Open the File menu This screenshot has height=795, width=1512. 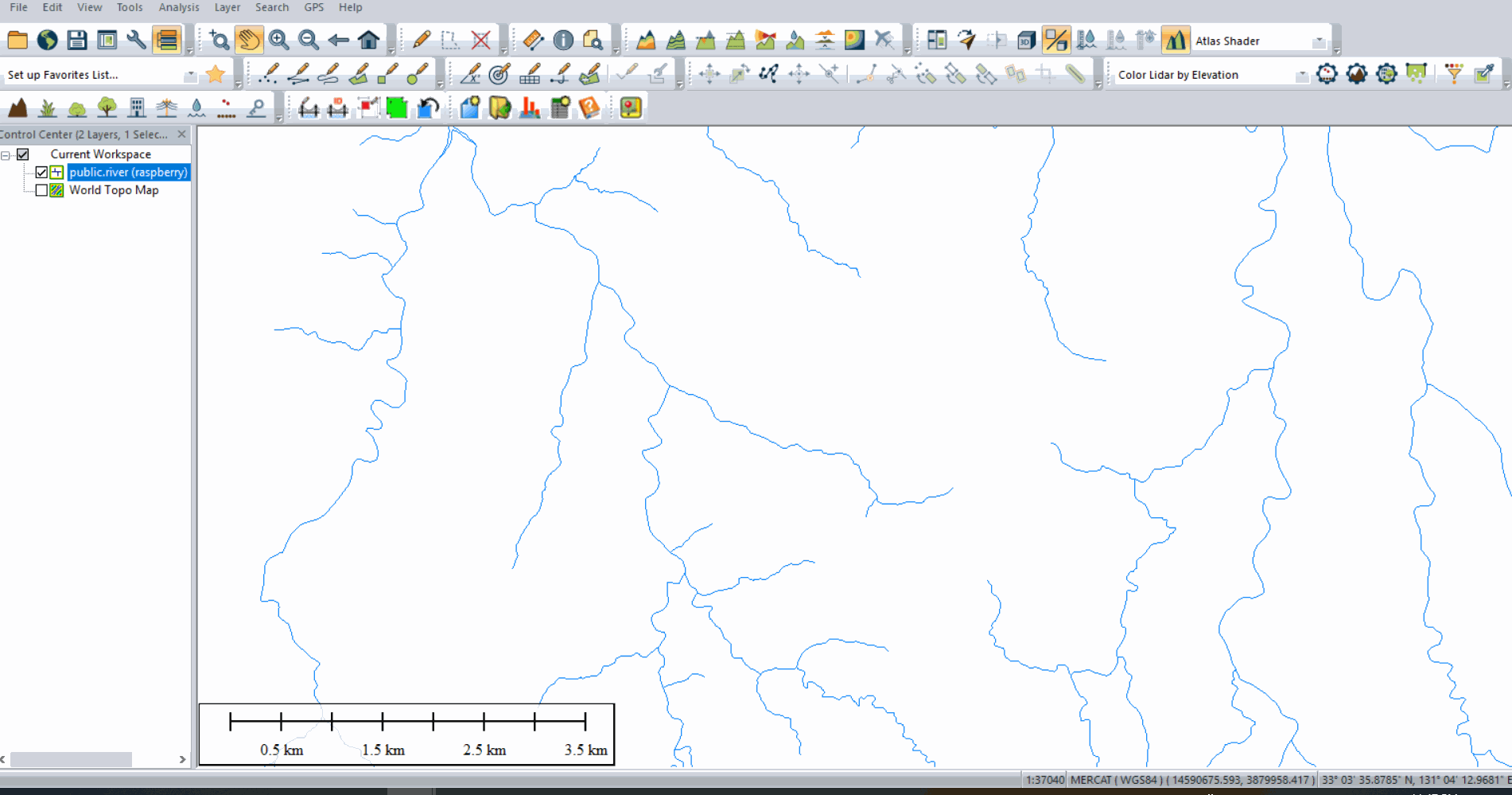[18, 7]
